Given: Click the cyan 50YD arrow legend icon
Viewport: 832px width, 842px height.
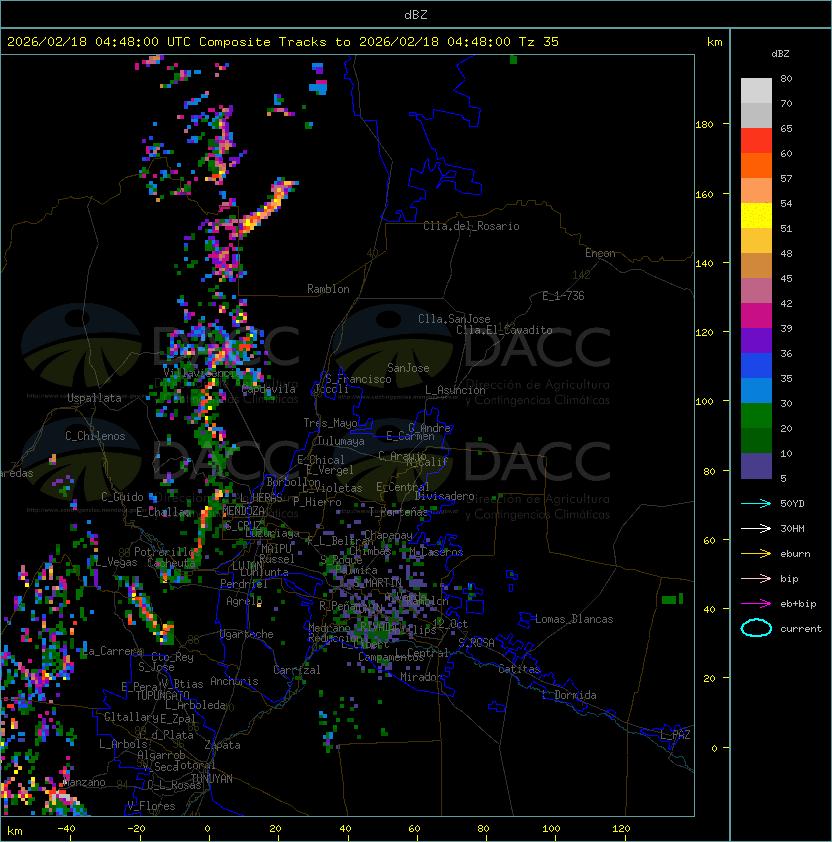Looking at the screenshot, I should click(x=756, y=503).
